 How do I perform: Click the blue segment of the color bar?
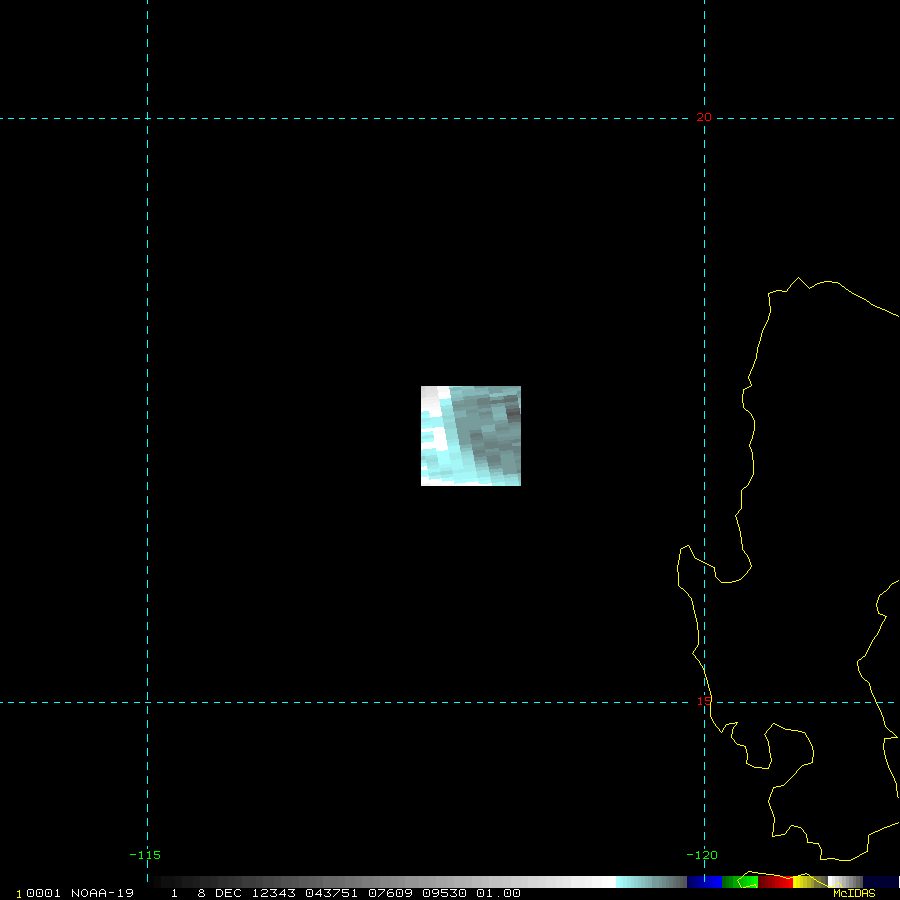pyautogui.click(x=704, y=882)
